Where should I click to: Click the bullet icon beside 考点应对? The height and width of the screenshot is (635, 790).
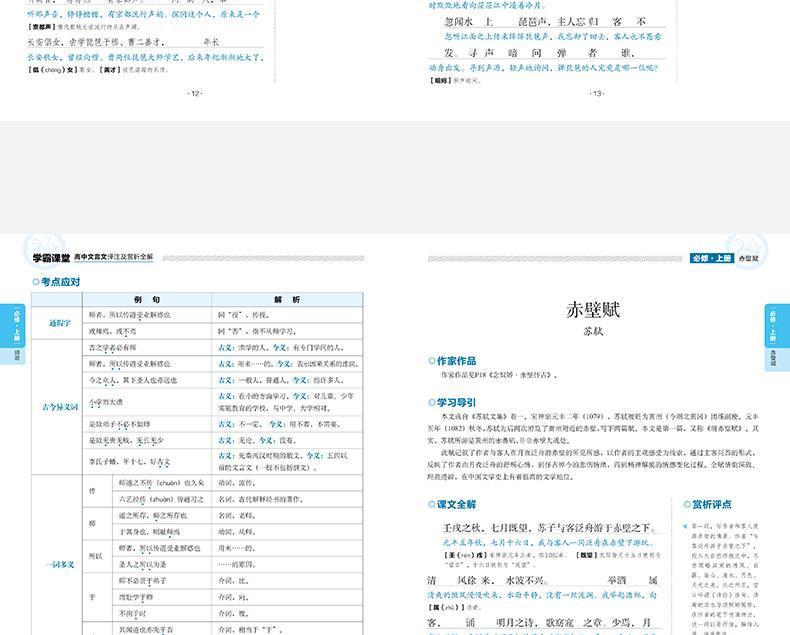[35, 282]
